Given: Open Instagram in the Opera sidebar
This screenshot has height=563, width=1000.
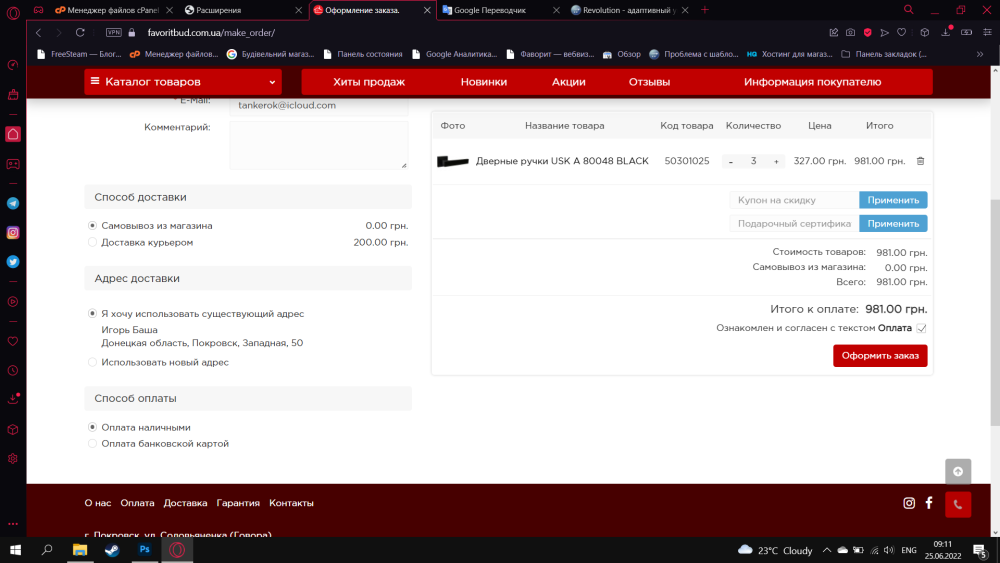Looking at the screenshot, I should pyautogui.click(x=13, y=232).
